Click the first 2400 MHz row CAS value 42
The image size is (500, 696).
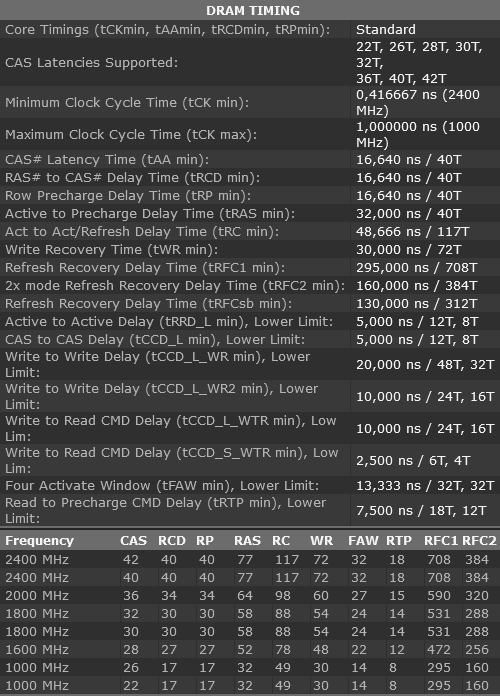(x=131, y=560)
